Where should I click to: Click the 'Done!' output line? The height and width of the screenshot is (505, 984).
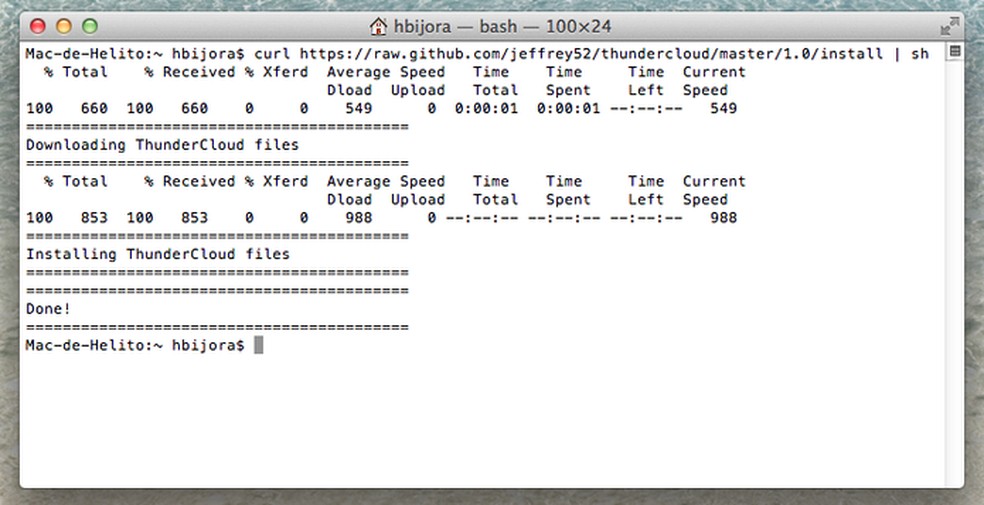48,309
